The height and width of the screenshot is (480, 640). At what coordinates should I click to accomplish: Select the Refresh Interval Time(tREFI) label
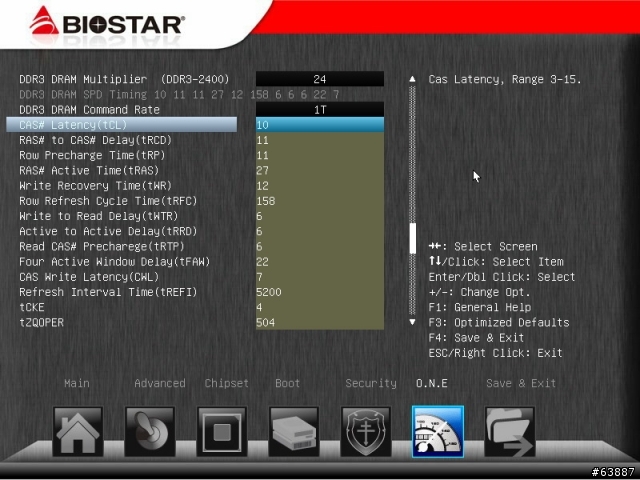pyautogui.click(x=108, y=292)
